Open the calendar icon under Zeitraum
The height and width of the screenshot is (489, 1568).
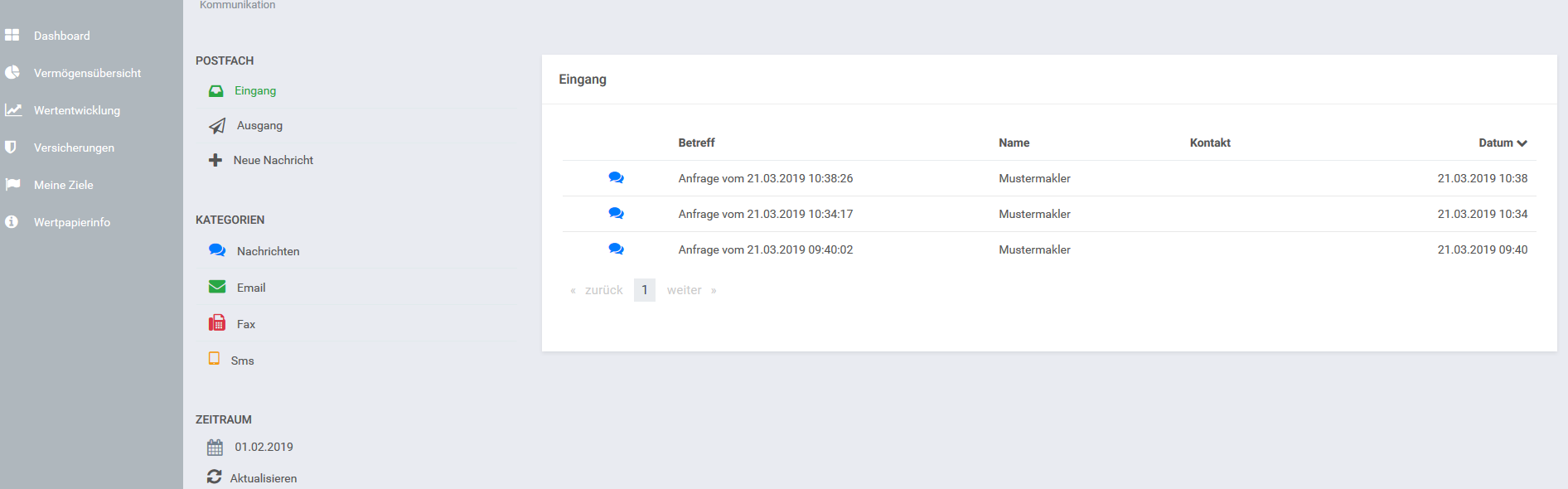(215, 448)
